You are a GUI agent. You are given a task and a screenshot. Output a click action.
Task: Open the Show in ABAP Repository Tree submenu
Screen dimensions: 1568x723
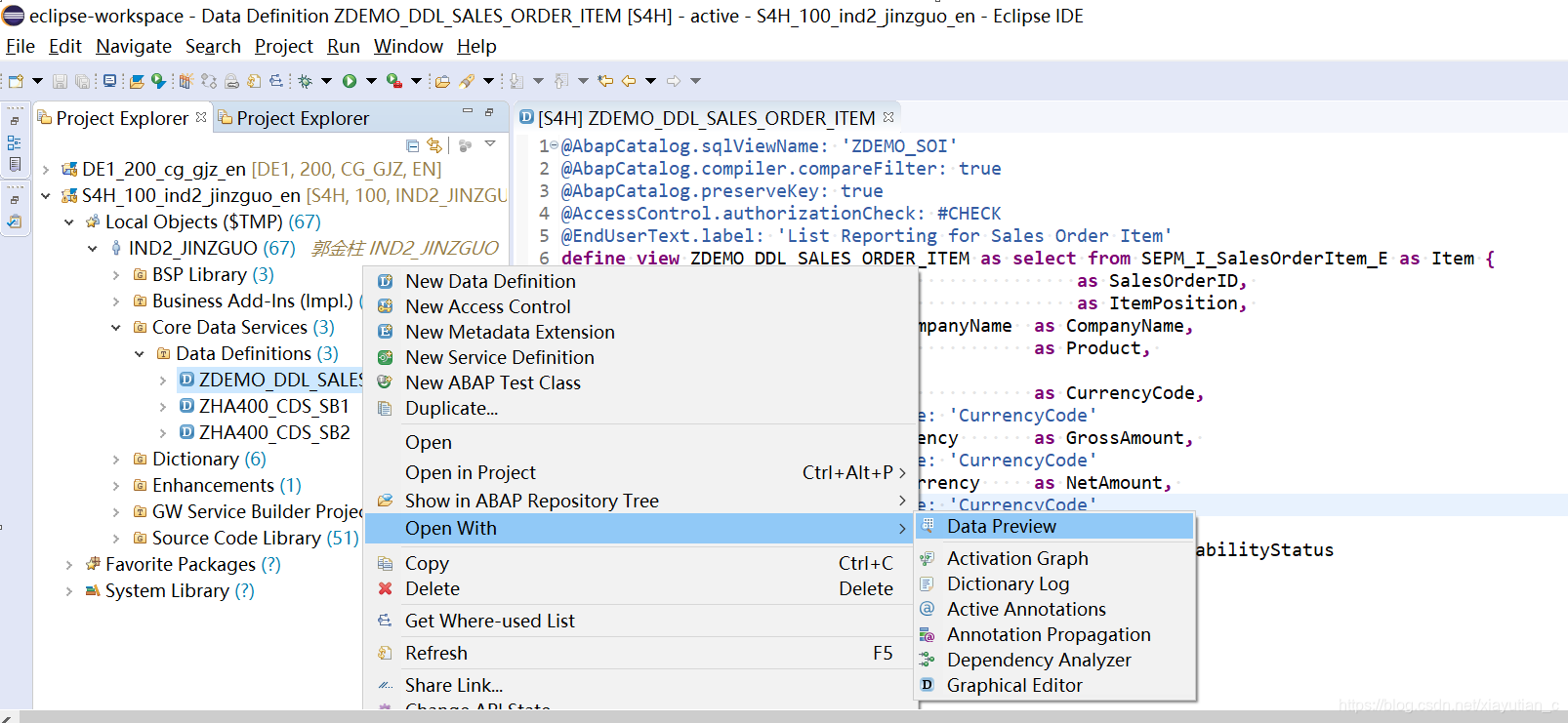[640, 501]
